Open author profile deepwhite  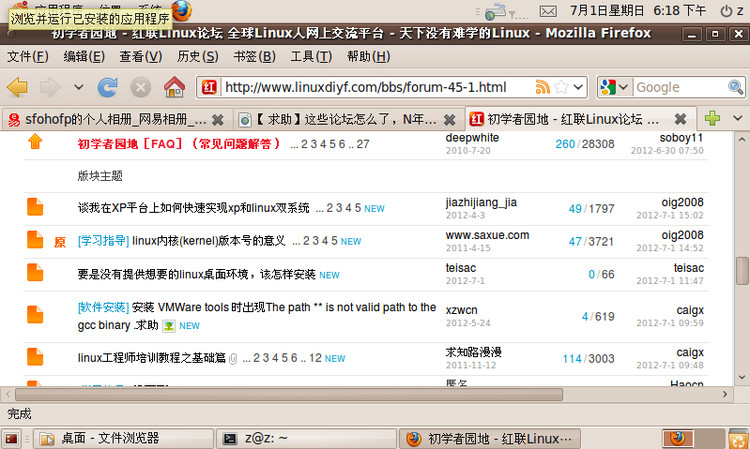tap(472, 138)
